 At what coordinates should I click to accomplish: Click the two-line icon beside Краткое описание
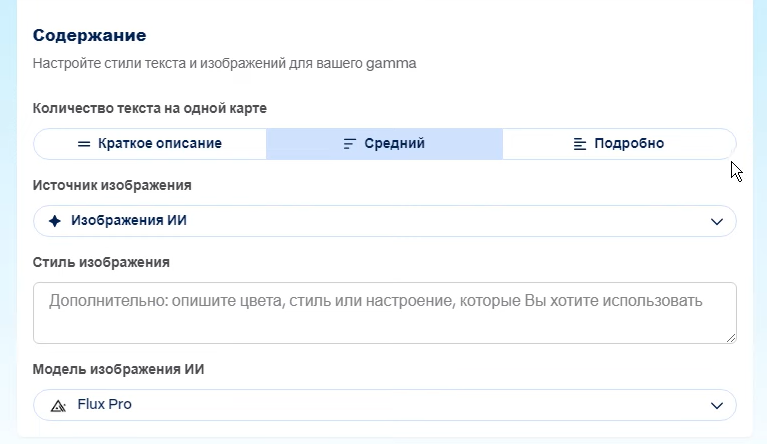[x=84, y=144]
